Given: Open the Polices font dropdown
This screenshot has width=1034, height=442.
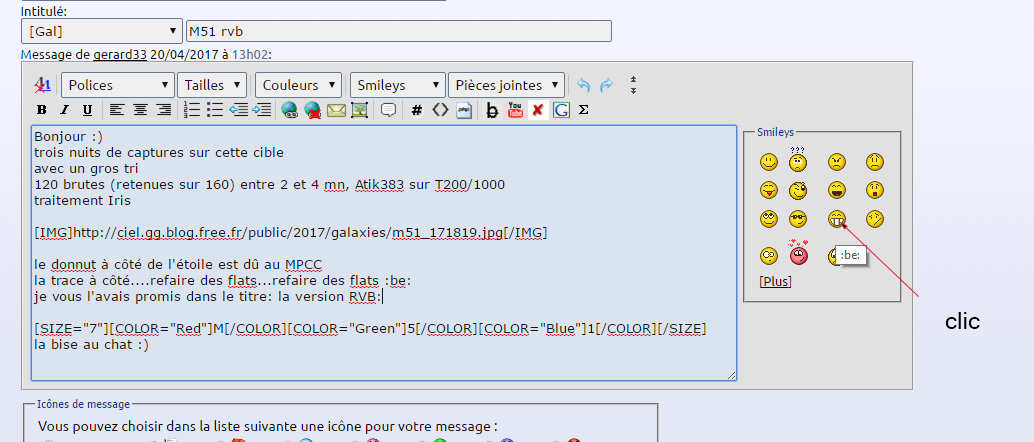Looking at the screenshot, I should pos(118,85).
